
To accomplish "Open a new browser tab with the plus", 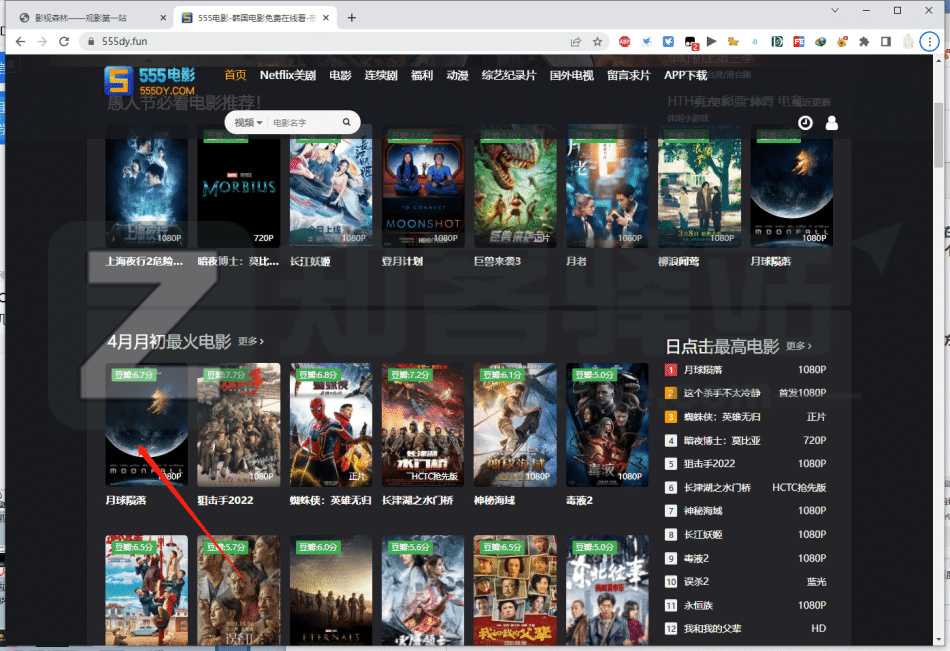I will [x=350, y=17].
